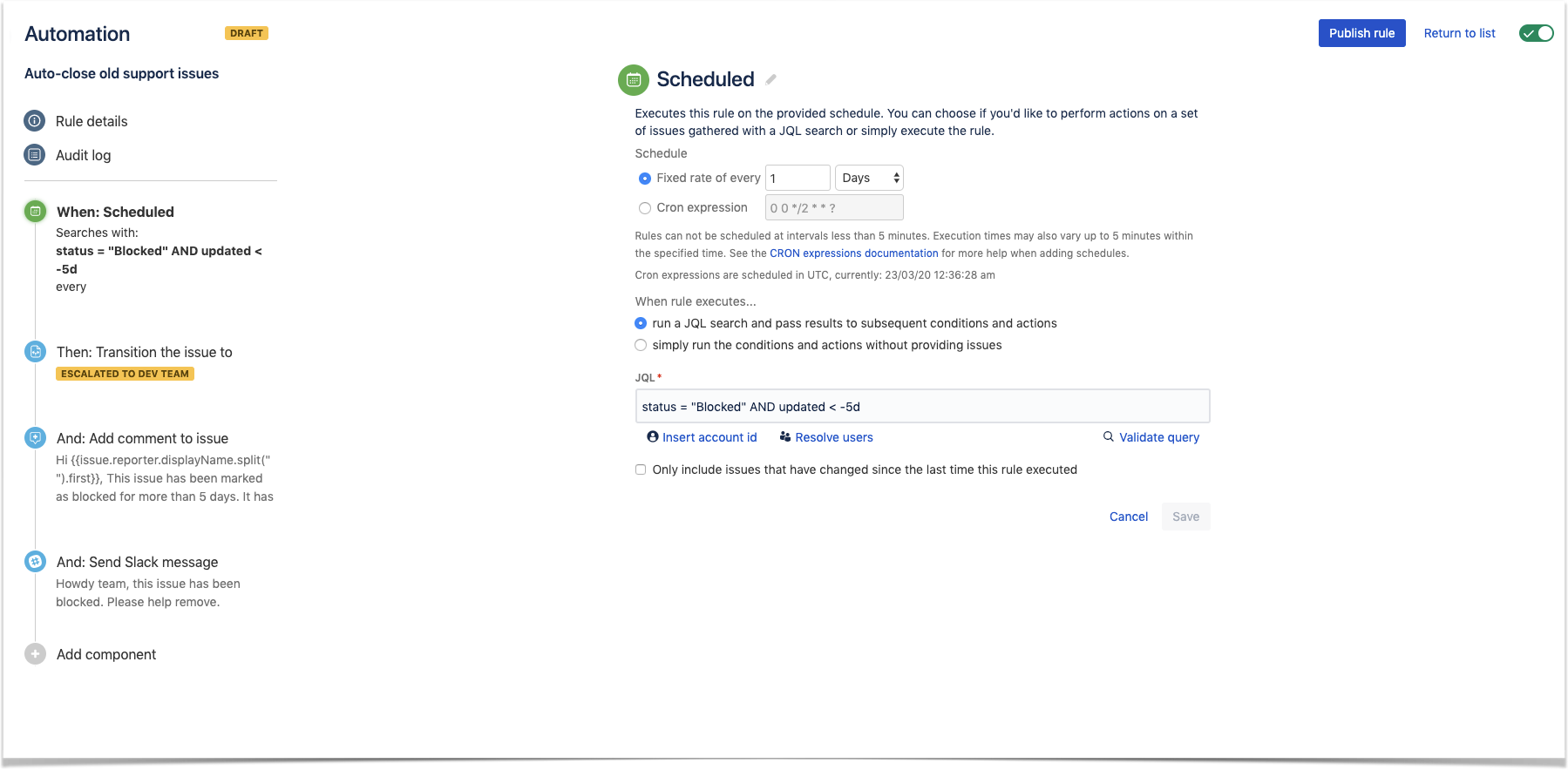
Task: Click Return to list link
Action: (1459, 33)
